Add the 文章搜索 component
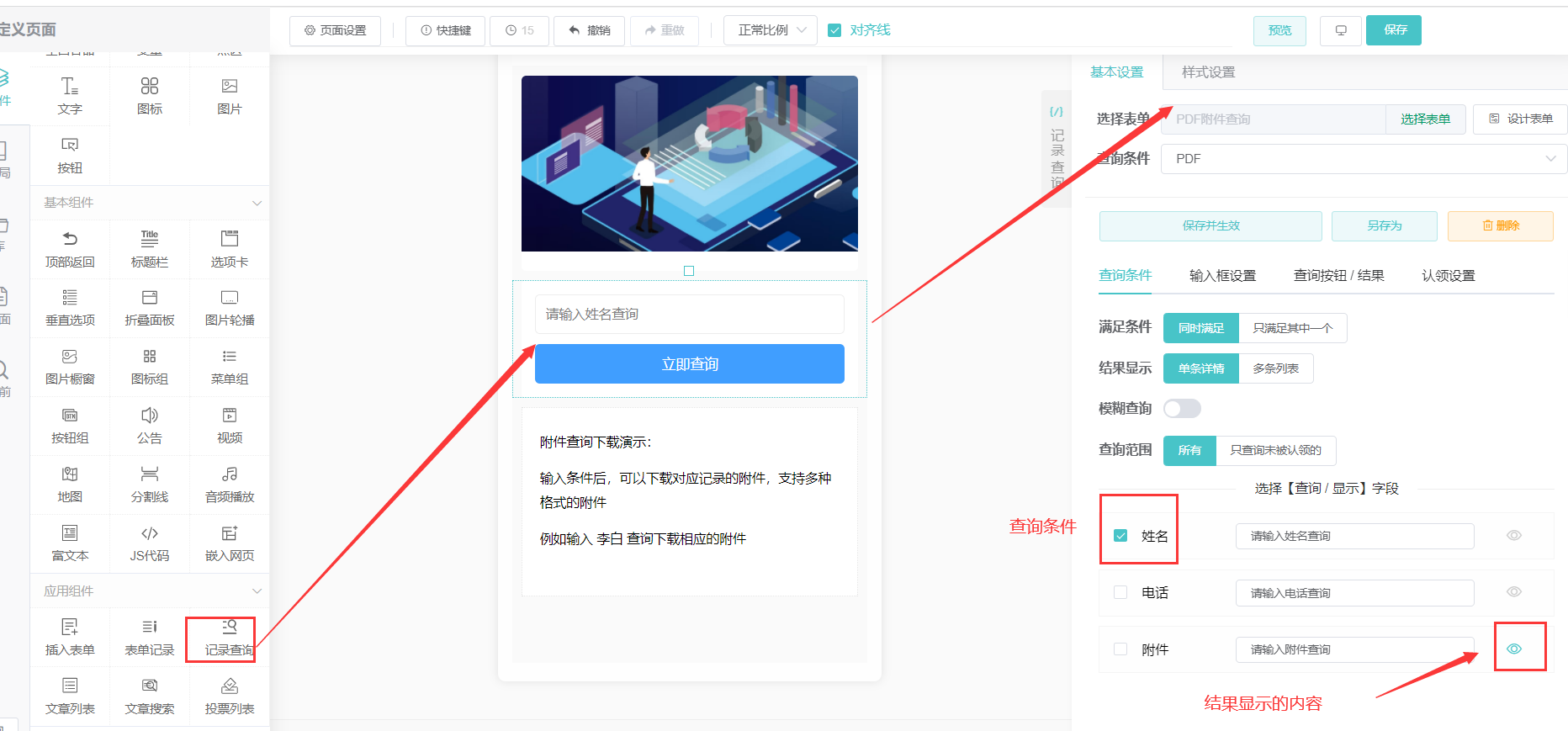1568x731 pixels. pos(150,697)
